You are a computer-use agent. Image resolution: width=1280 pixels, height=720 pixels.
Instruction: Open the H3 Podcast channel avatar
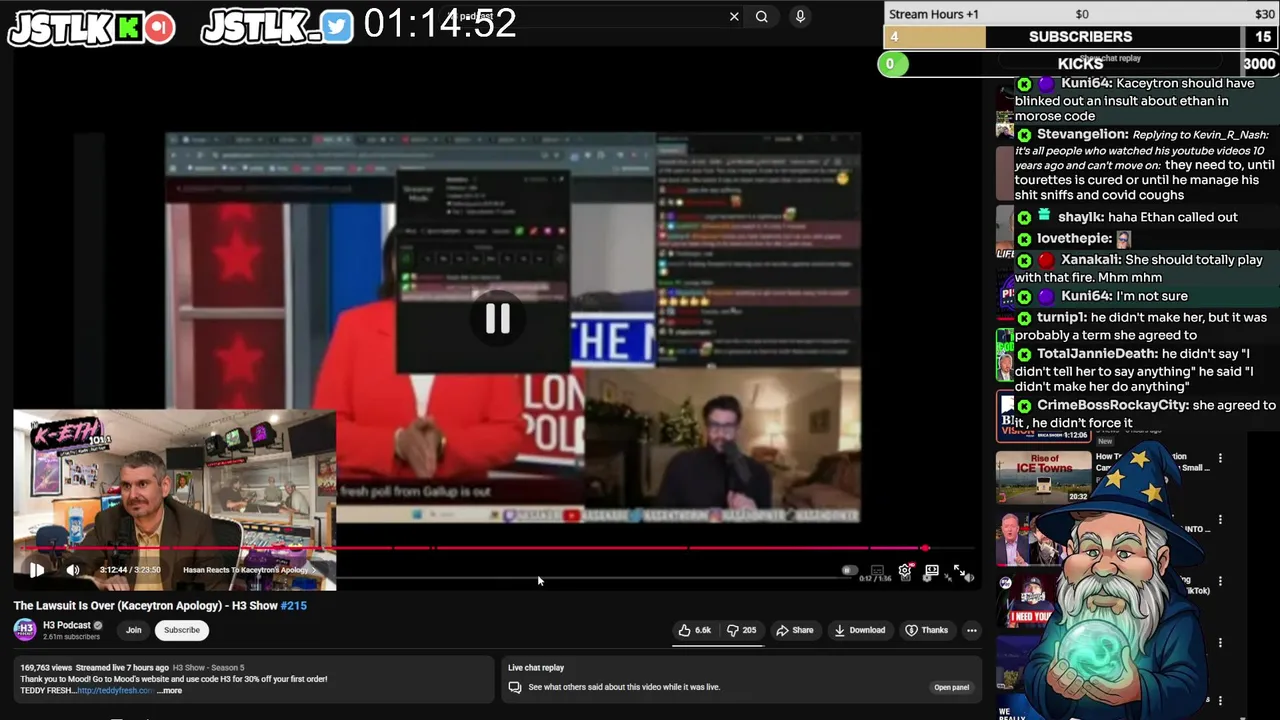[25, 630]
